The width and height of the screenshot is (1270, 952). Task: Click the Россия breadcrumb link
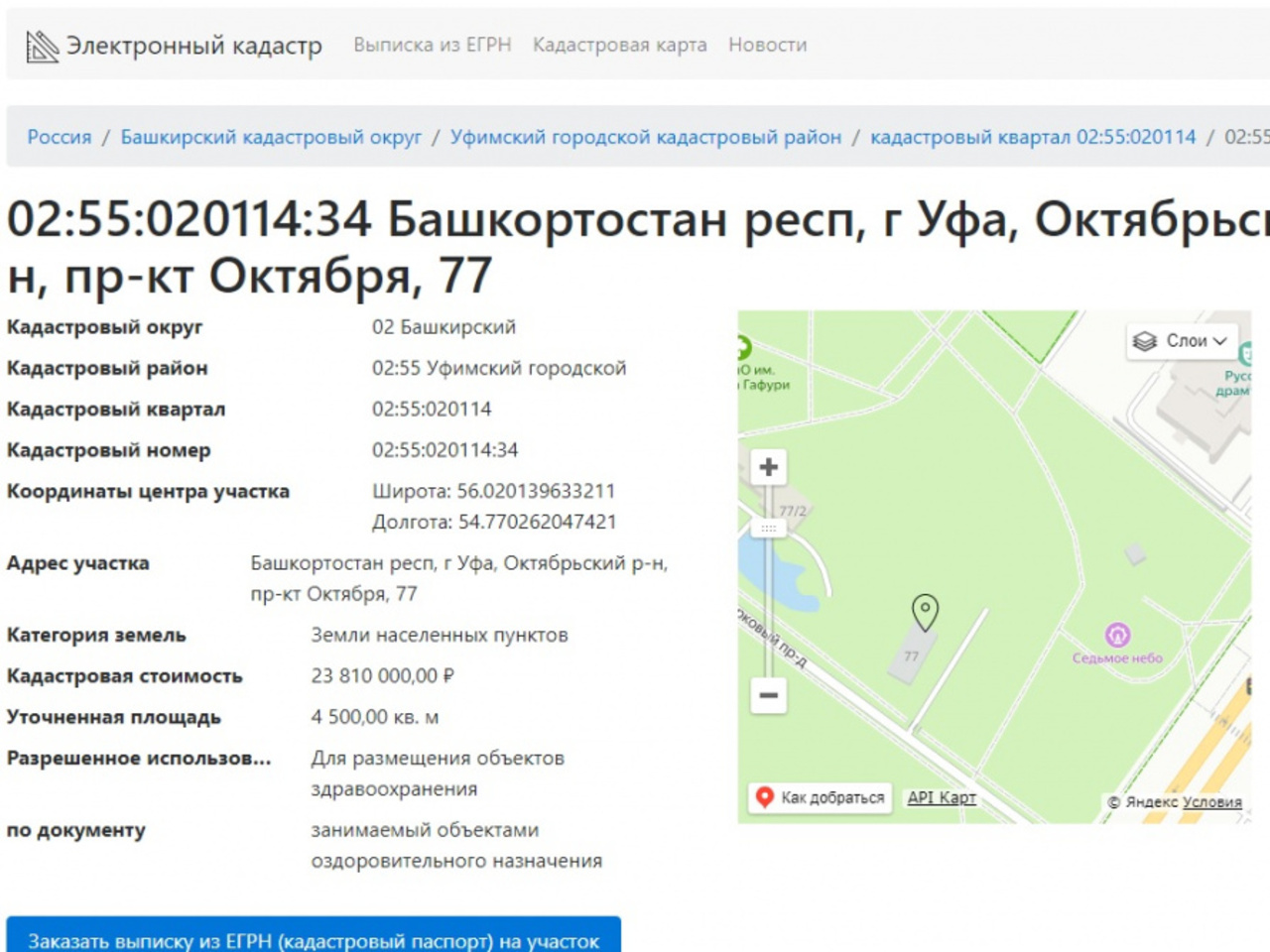click(x=59, y=137)
